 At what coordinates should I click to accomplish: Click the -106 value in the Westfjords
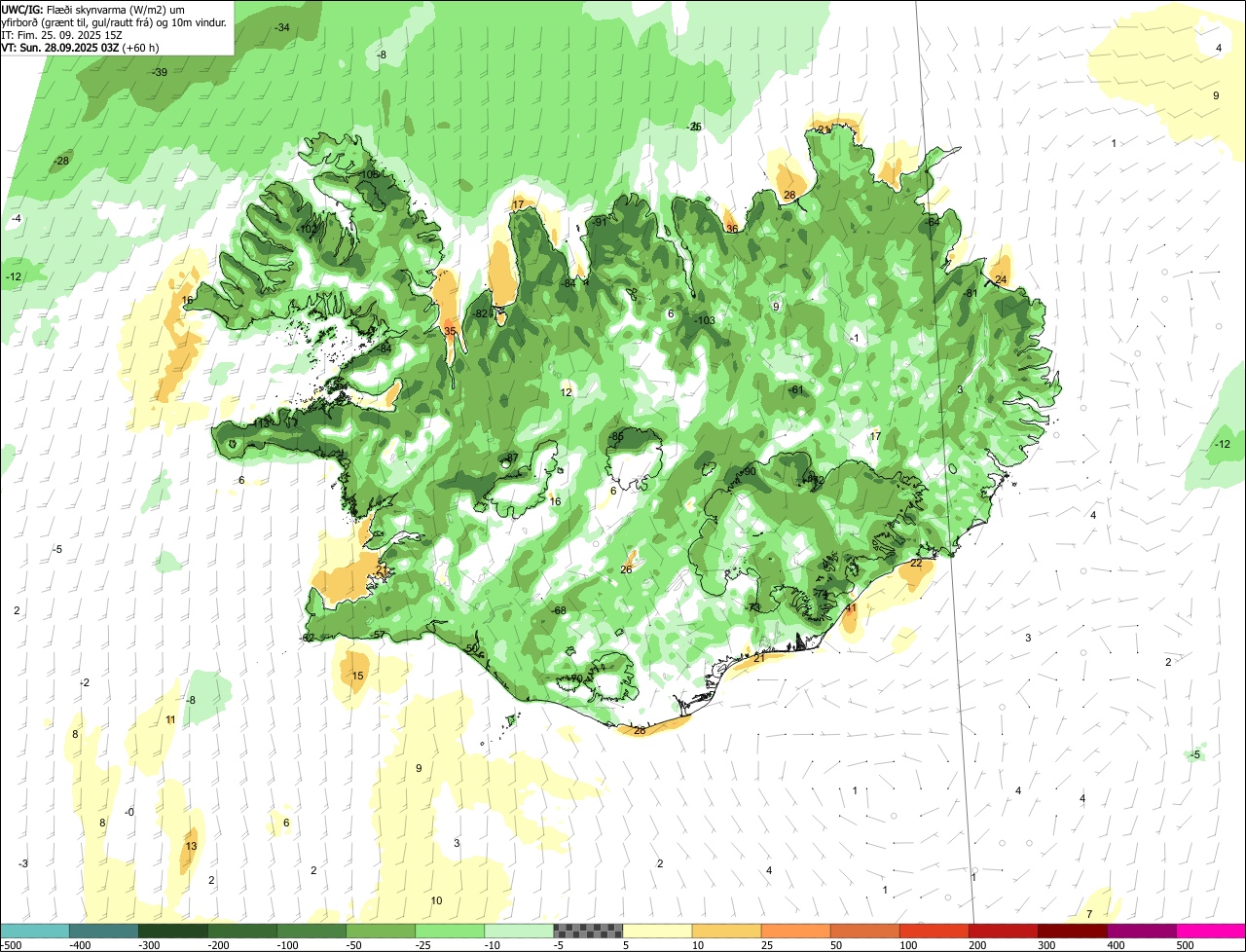pos(369,174)
